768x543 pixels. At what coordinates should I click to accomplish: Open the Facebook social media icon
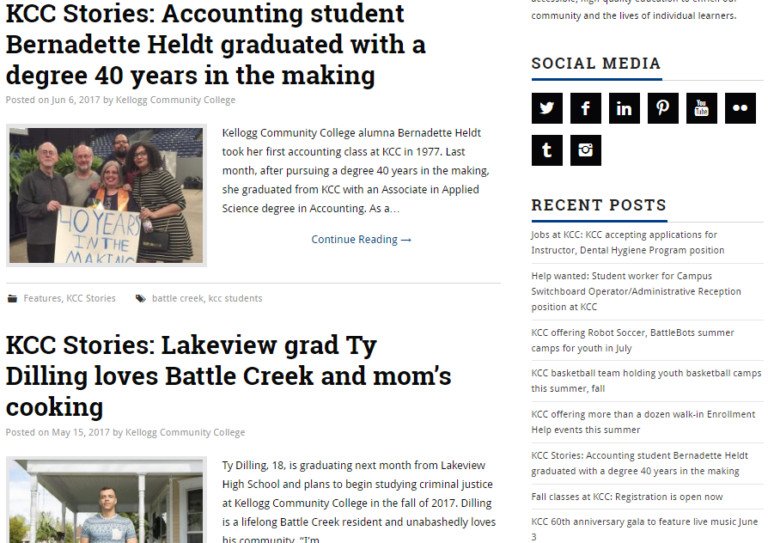pos(585,108)
